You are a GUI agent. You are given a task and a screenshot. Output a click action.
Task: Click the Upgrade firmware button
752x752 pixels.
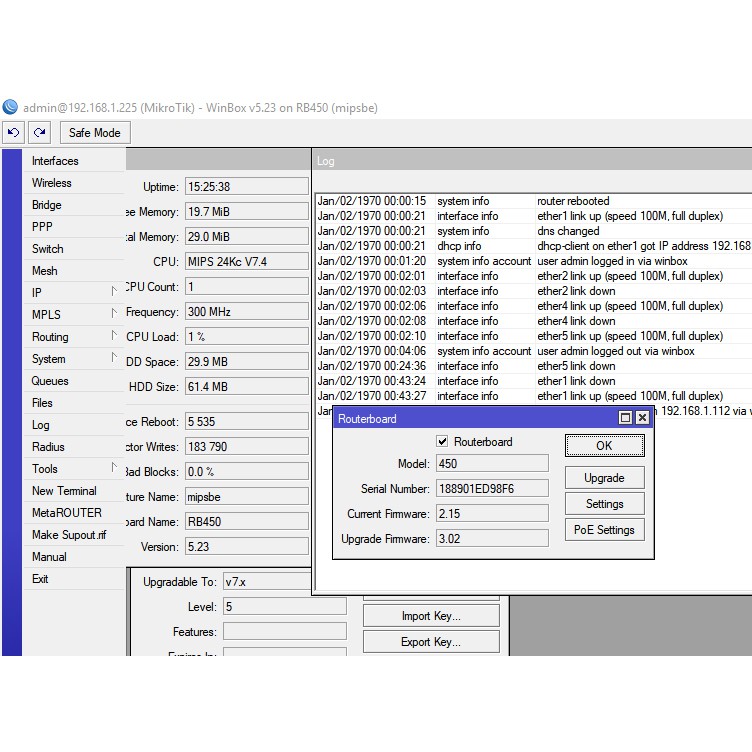[604, 478]
